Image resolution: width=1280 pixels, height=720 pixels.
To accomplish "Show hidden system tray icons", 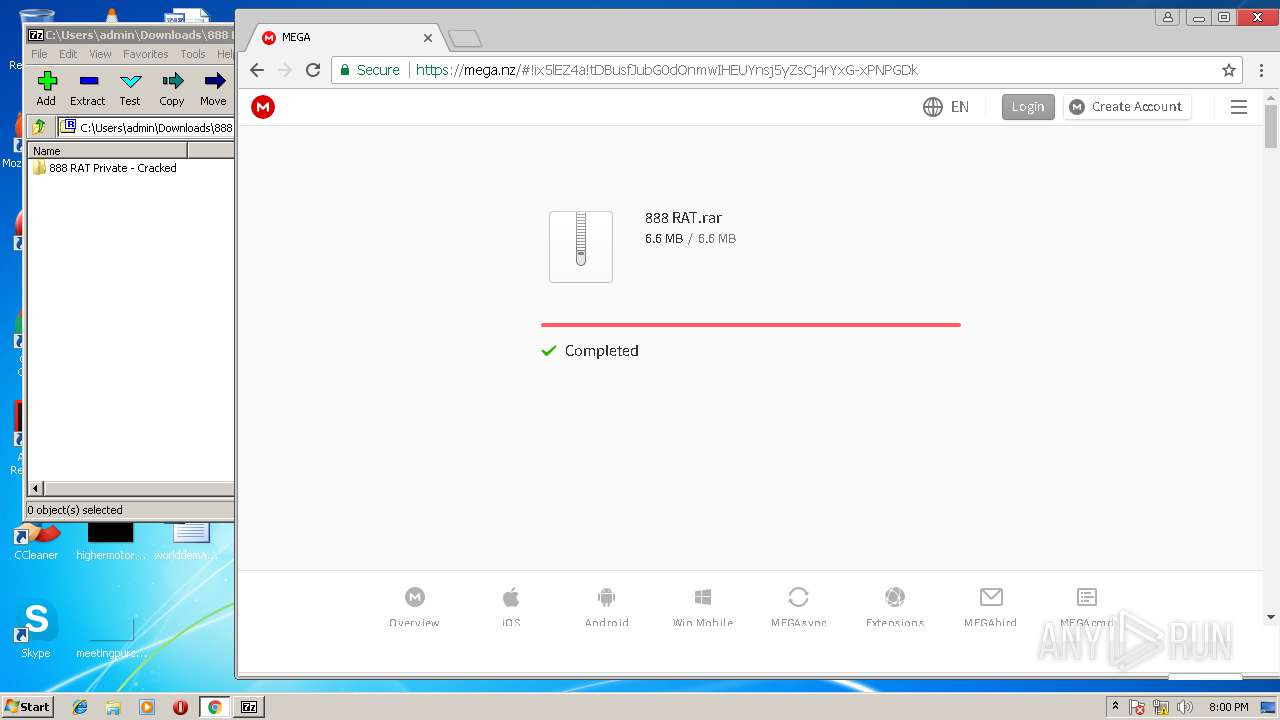I will pyautogui.click(x=1115, y=707).
